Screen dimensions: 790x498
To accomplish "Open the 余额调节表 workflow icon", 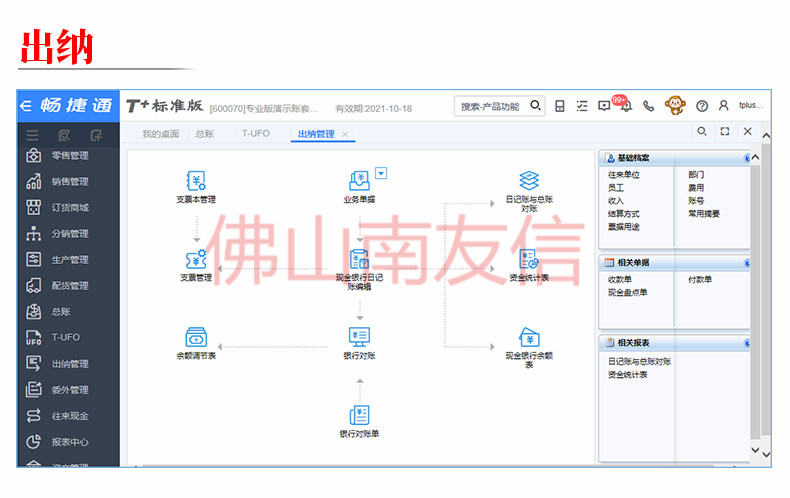I will click(x=196, y=337).
